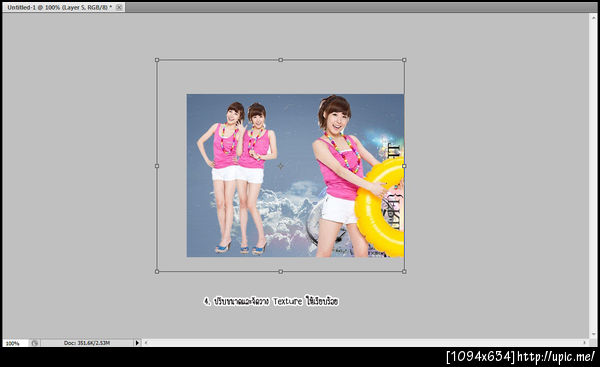Click the top-right transform handle
The width and height of the screenshot is (600, 367).
404,60
